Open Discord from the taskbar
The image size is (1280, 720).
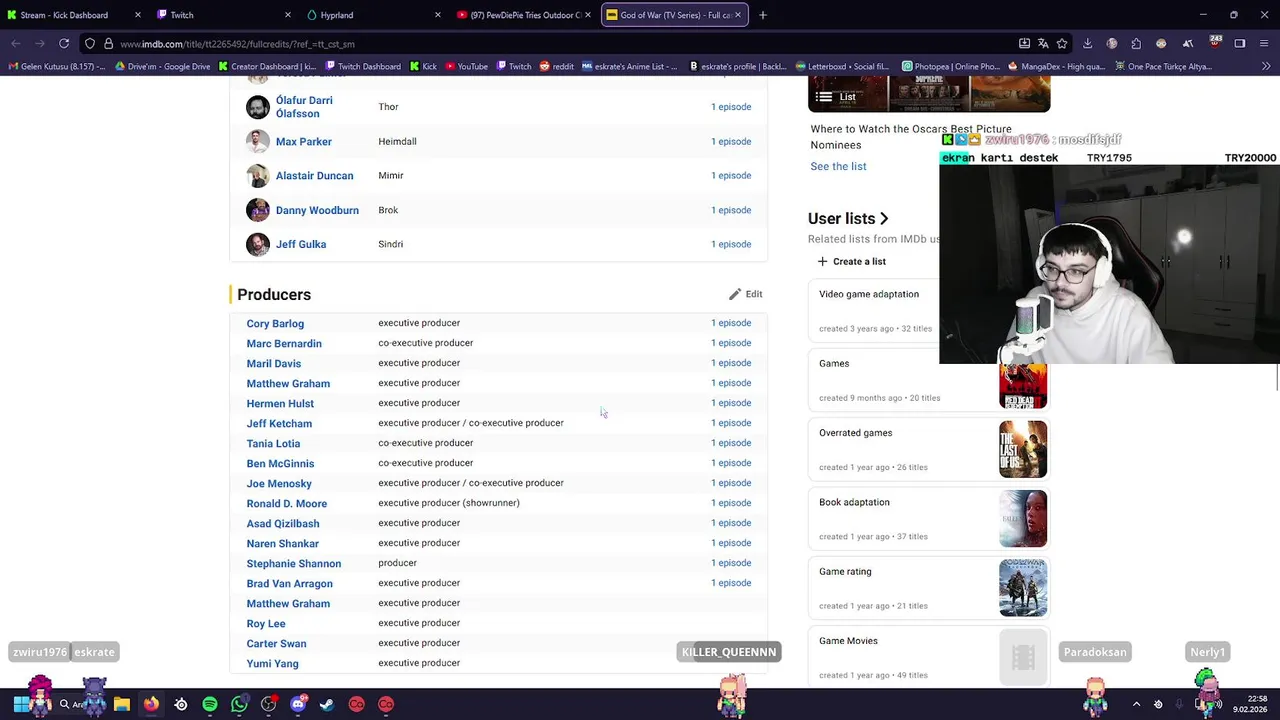click(x=298, y=704)
